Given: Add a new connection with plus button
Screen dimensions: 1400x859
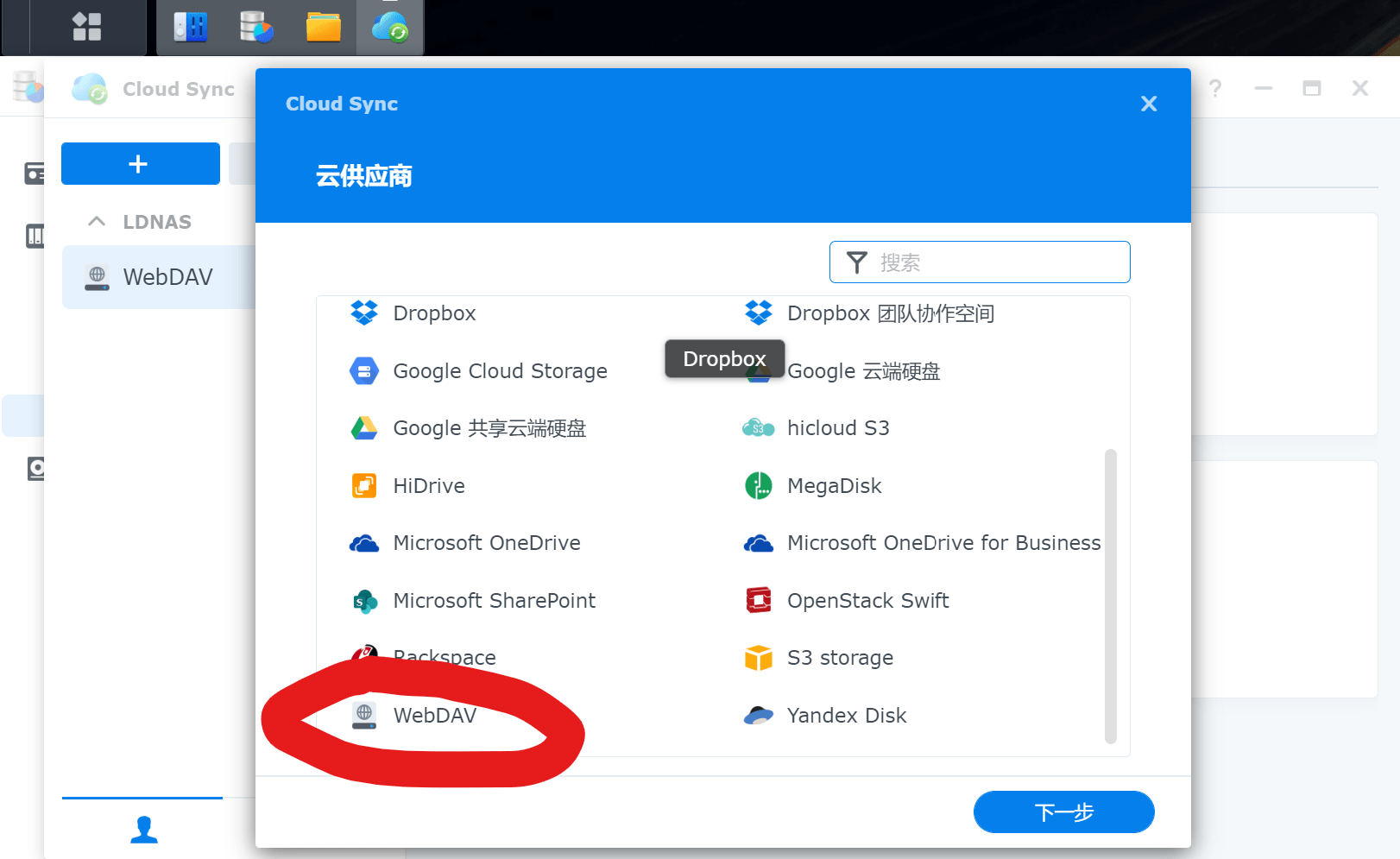Looking at the screenshot, I should tap(141, 164).
